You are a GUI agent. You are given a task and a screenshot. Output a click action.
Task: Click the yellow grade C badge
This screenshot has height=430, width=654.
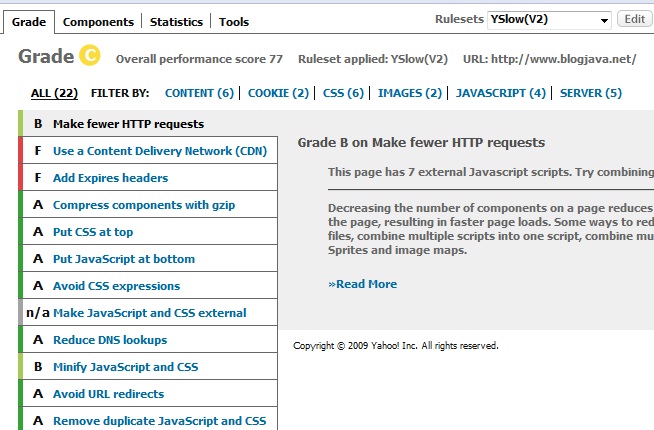[89, 57]
